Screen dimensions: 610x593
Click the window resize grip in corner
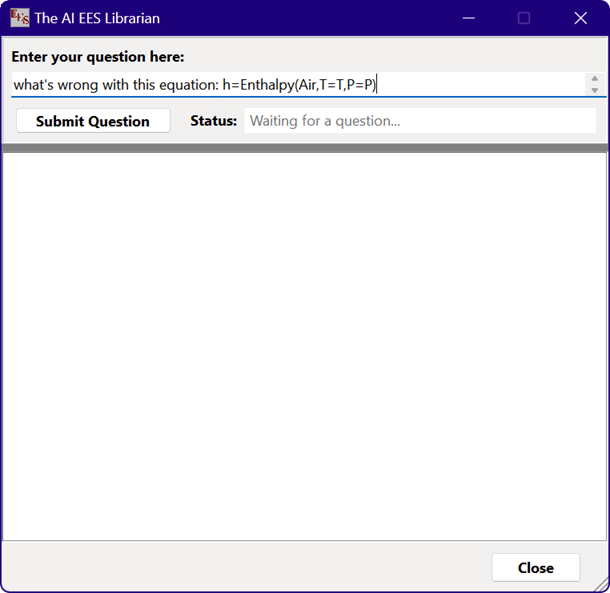tap(601, 585)
